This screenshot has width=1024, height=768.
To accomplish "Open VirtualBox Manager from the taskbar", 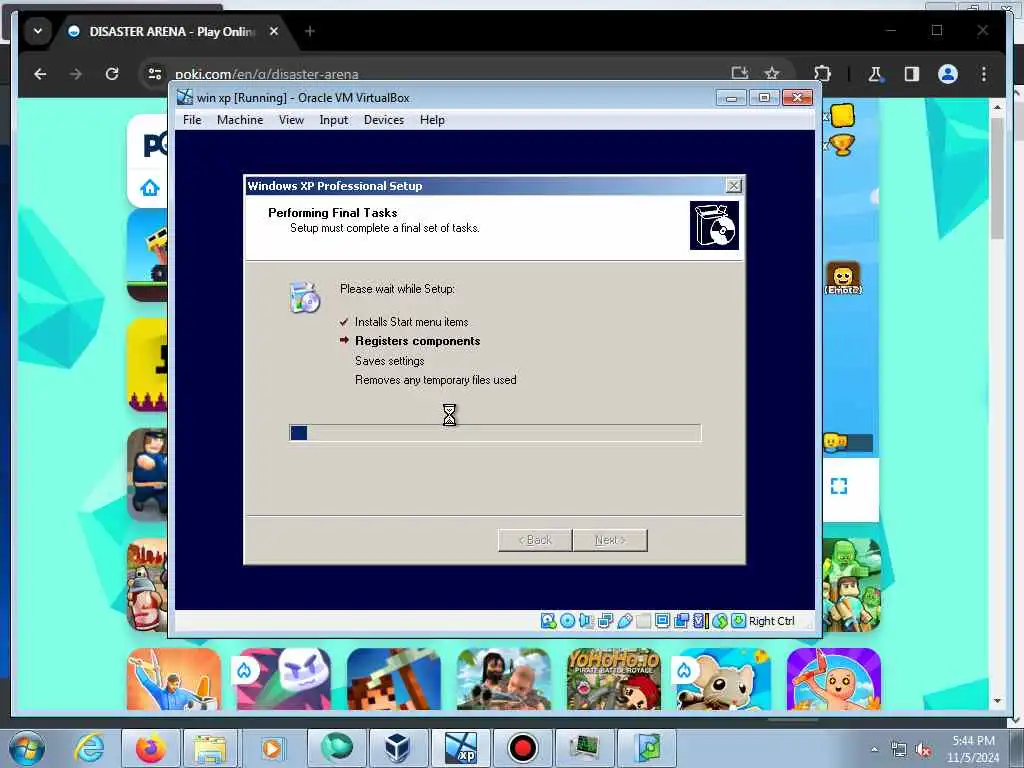I will [397, 748].
